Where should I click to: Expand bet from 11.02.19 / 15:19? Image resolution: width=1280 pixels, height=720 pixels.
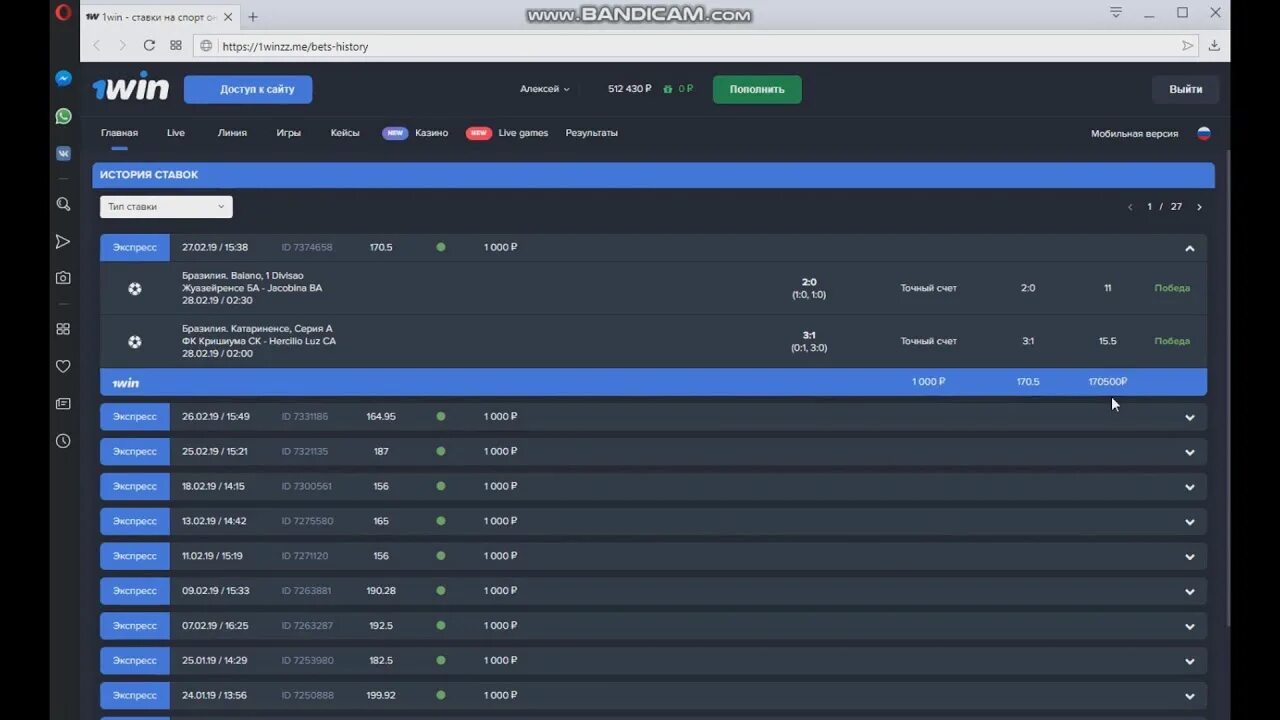coord(1189,557)
